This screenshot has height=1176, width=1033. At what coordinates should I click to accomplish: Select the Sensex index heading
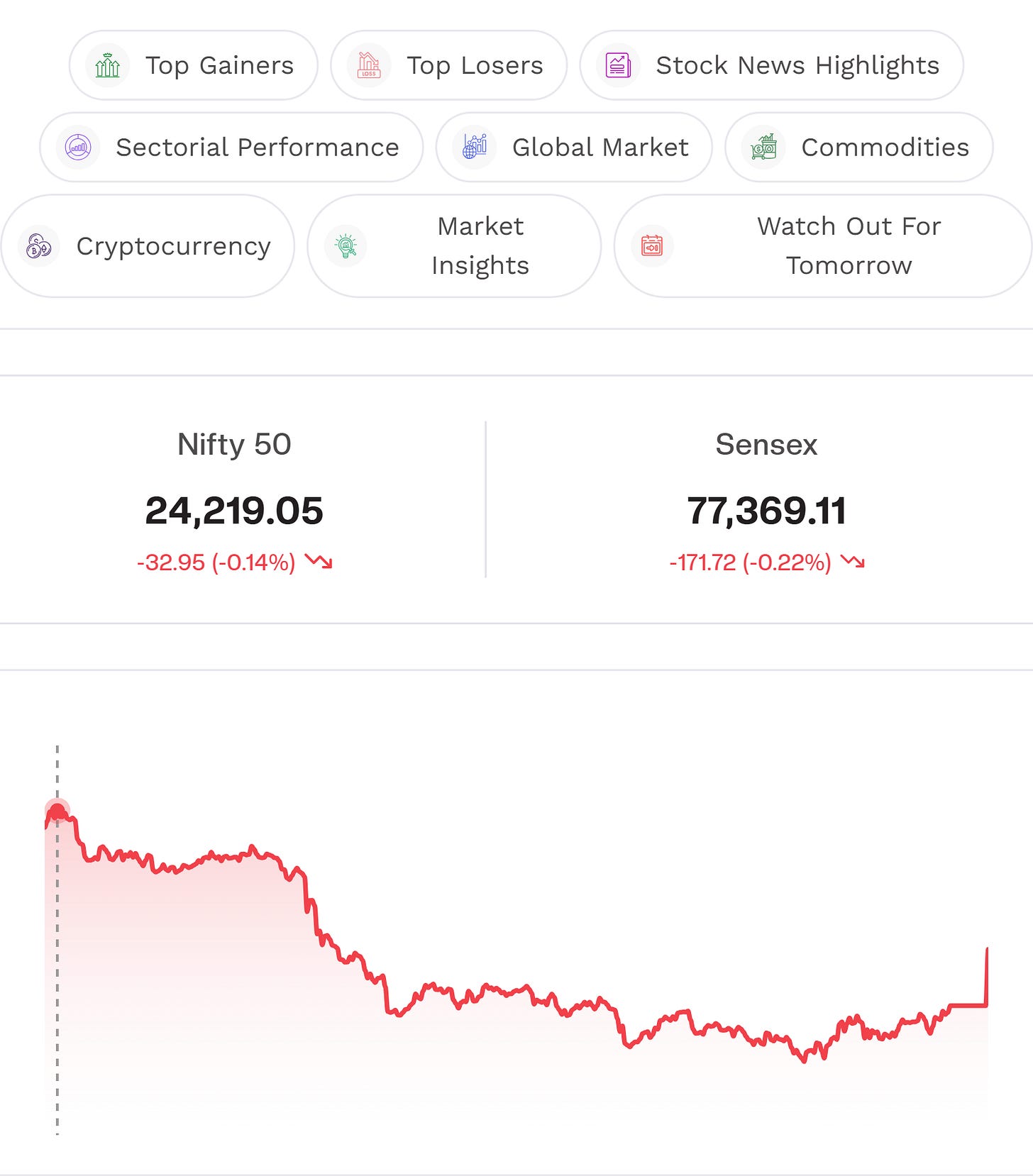click(x=766, y=445)
